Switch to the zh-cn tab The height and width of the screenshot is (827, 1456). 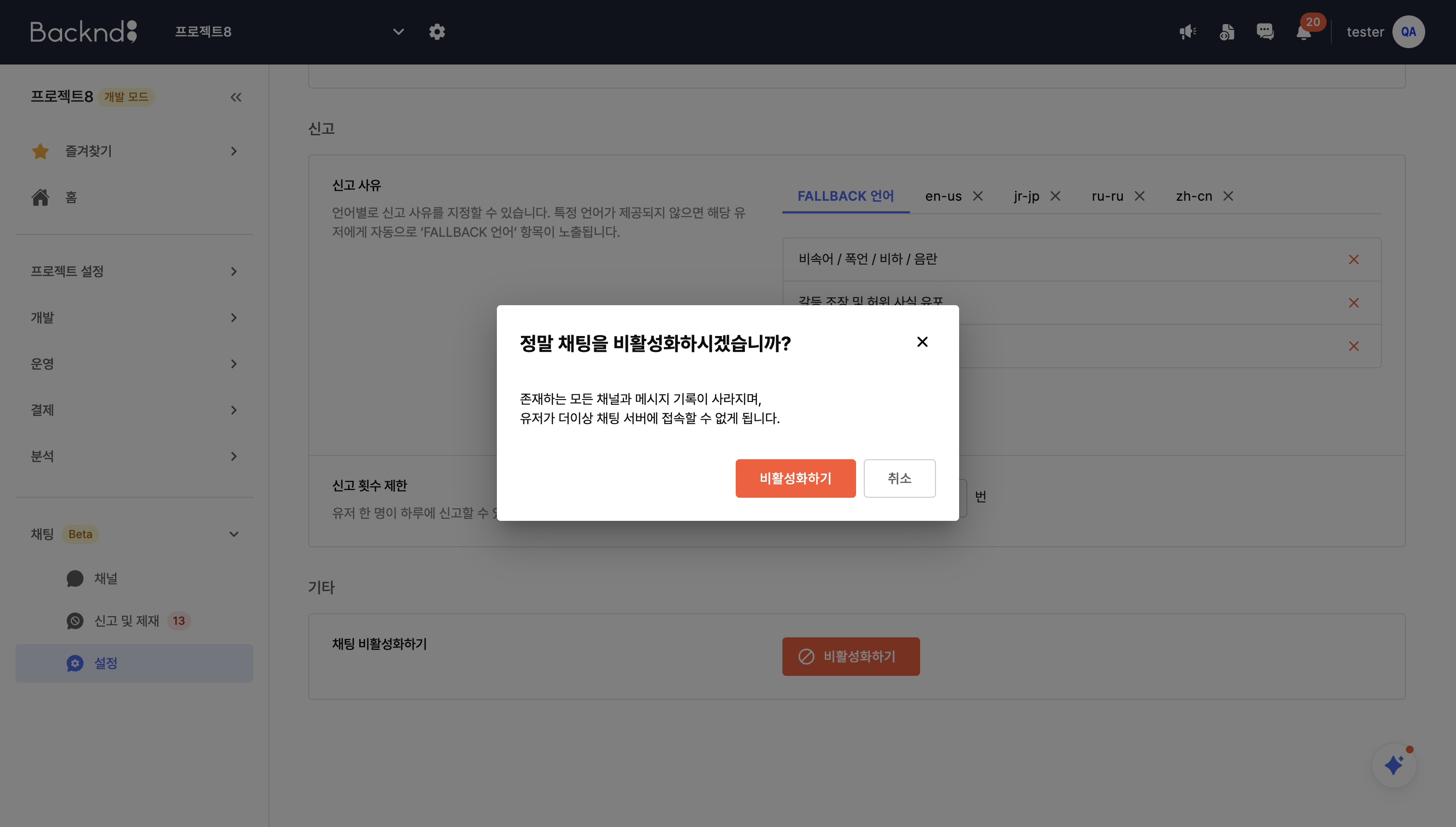pyautogui.click(x=1194, y=196)
